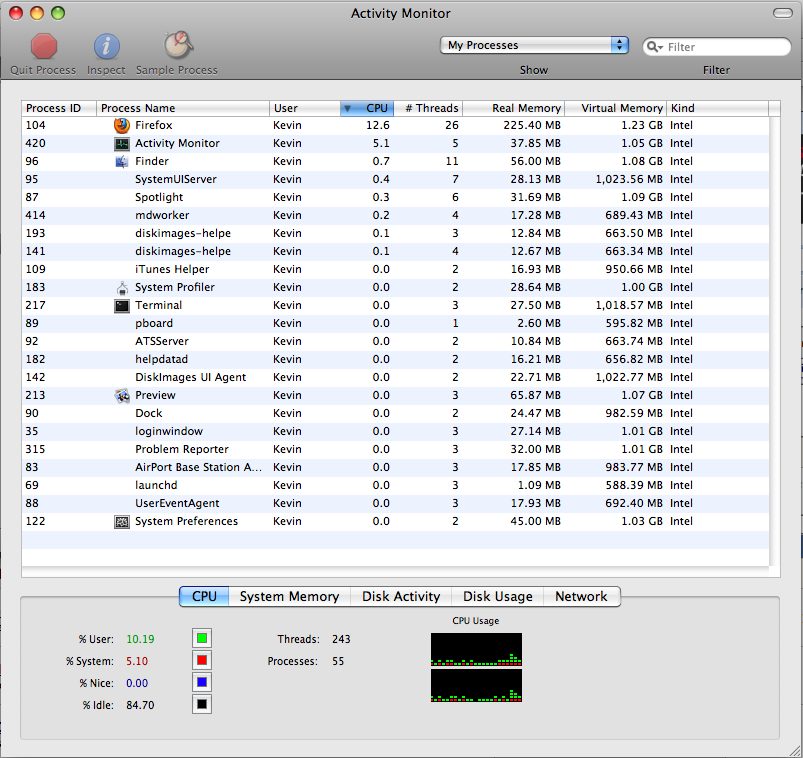Image resolution: width=803 pixels, height=758 pixels.
Task: Click the Inspect info icon
Action: (107, 47)
